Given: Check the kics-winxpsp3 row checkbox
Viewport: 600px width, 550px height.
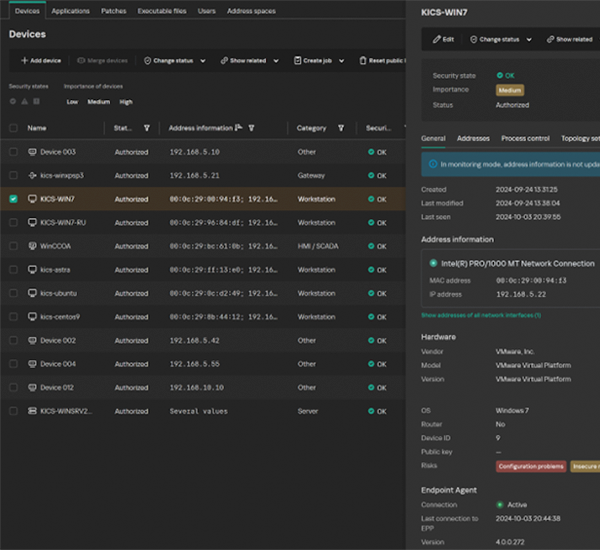Looking at the screenshot, I should coord(13,175).
